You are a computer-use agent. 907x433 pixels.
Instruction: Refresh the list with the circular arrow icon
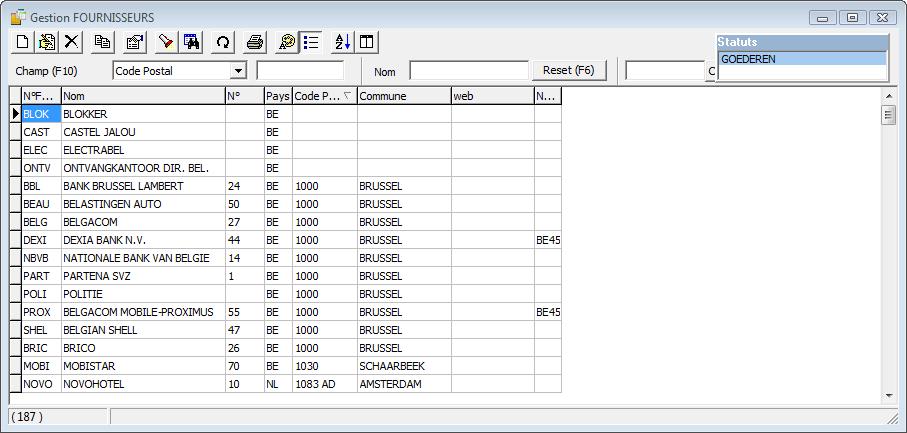coord(223,42)
